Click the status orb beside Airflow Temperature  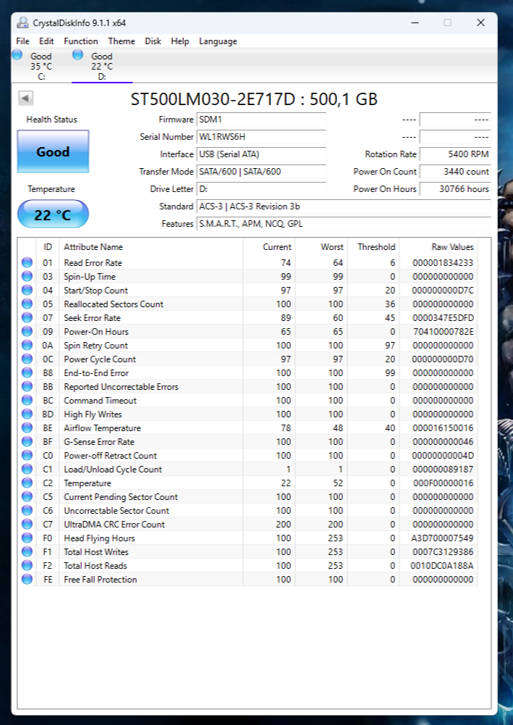[x=27, y=428]
